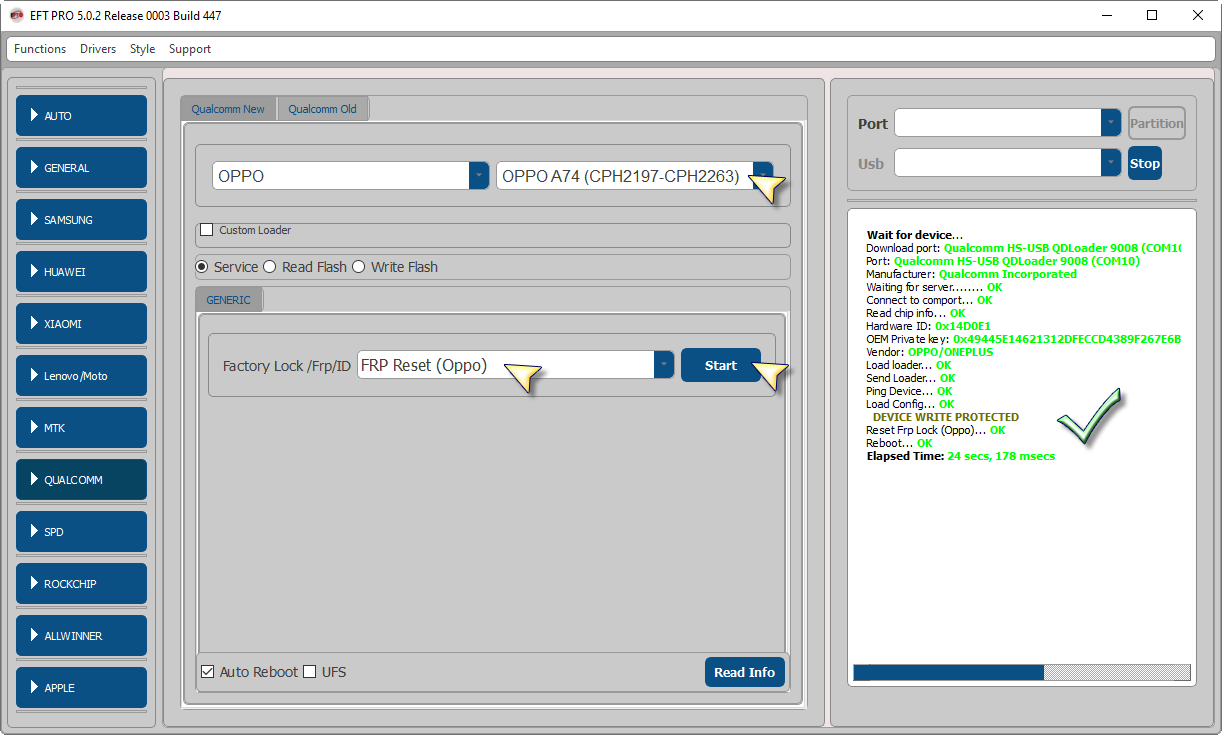This screenshot has height=735, width=1222.
Task: Click the Partition button
Action: click(1157, 123)
